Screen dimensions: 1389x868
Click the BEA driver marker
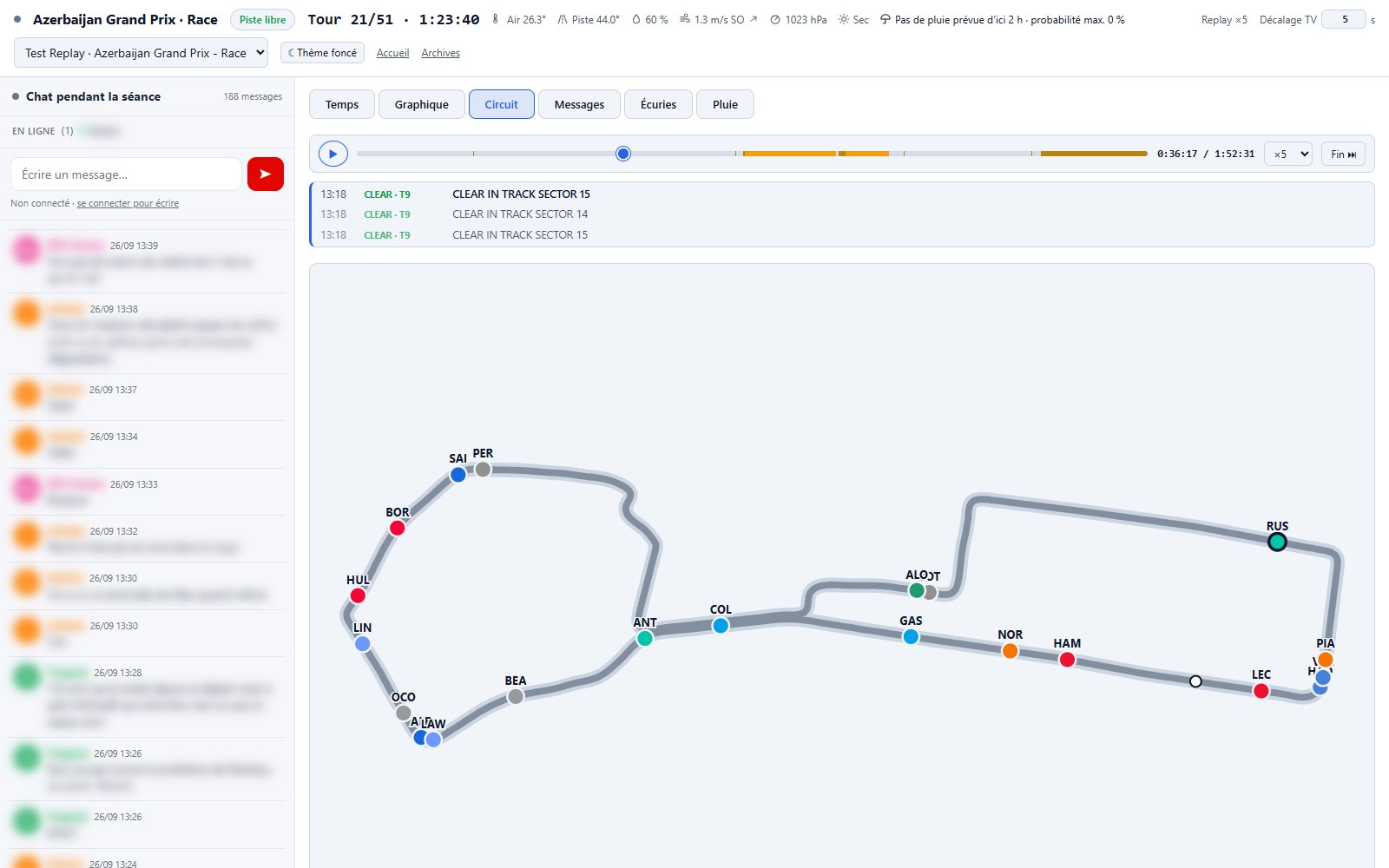(516, 697)
